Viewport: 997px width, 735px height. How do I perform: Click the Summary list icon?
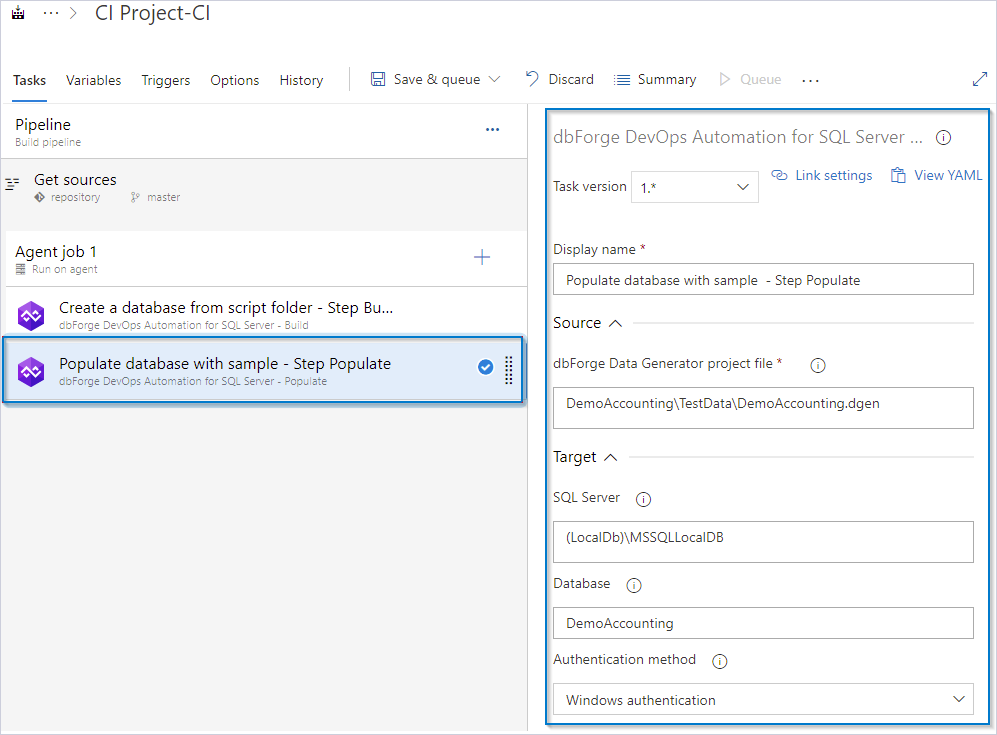(x=621, y=79)
